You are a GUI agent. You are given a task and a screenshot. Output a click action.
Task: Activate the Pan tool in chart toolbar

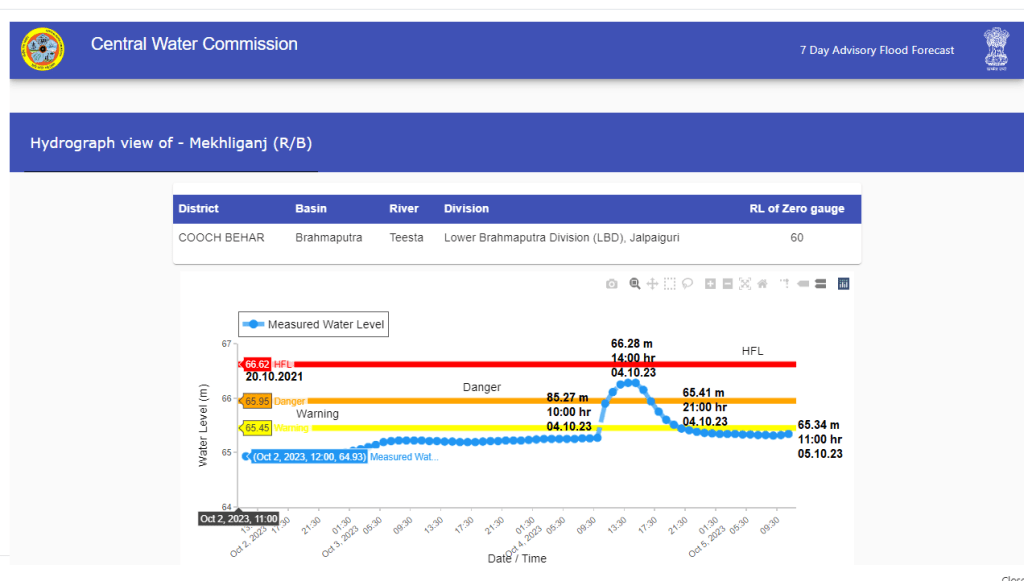tap(652, 284)
